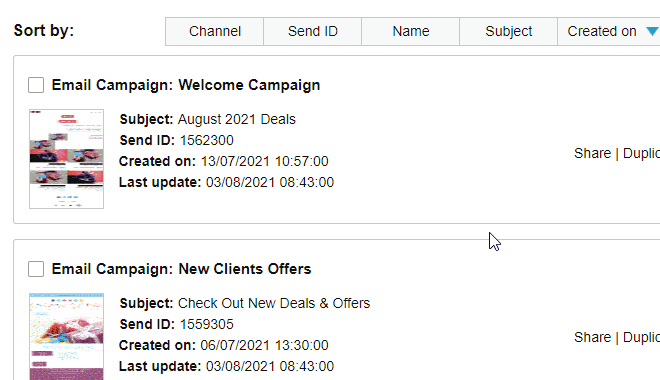Sort campaigns by Send ID
Screen dimensions: 660x380
(x=313, y=32)
